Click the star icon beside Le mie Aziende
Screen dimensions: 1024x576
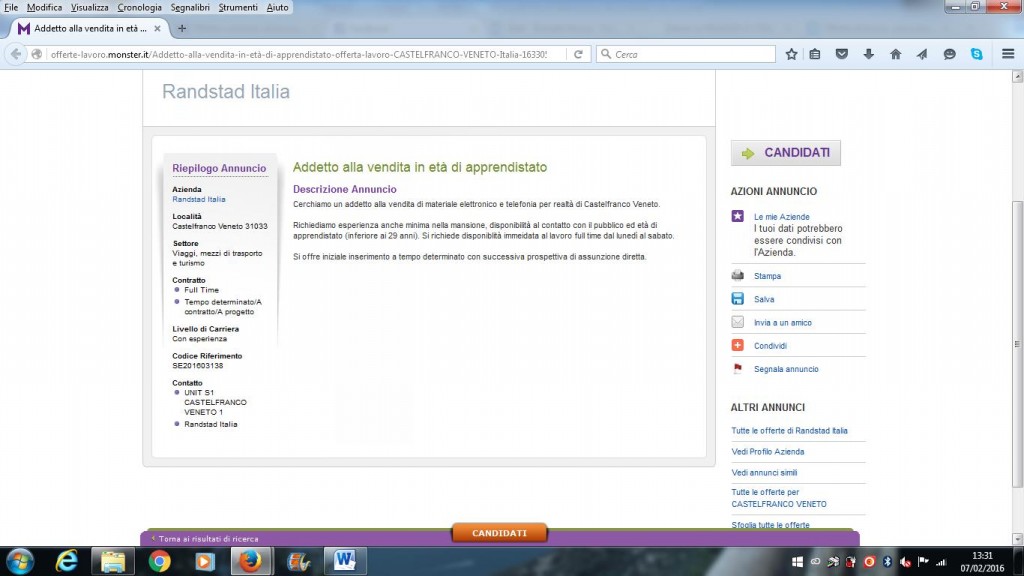[737, 216]
